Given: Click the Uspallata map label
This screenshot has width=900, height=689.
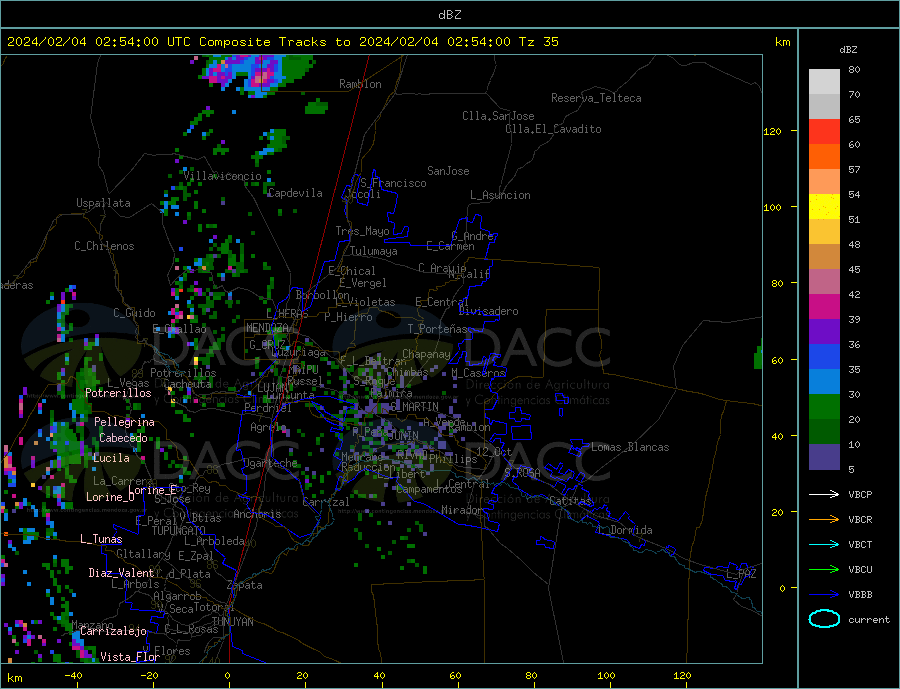Looking at the screenshot, I should [x=103, y=203].
